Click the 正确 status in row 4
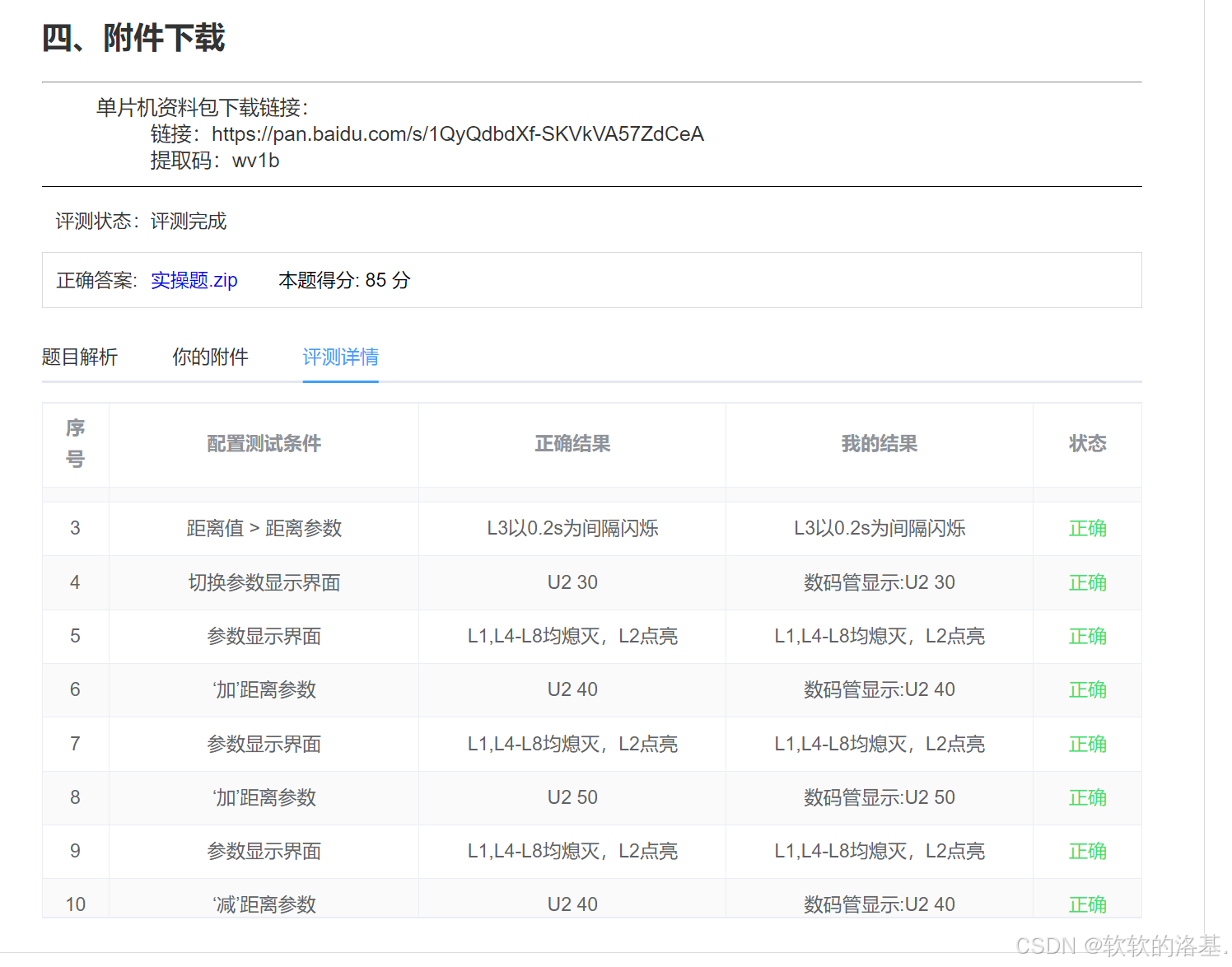 1087,582
